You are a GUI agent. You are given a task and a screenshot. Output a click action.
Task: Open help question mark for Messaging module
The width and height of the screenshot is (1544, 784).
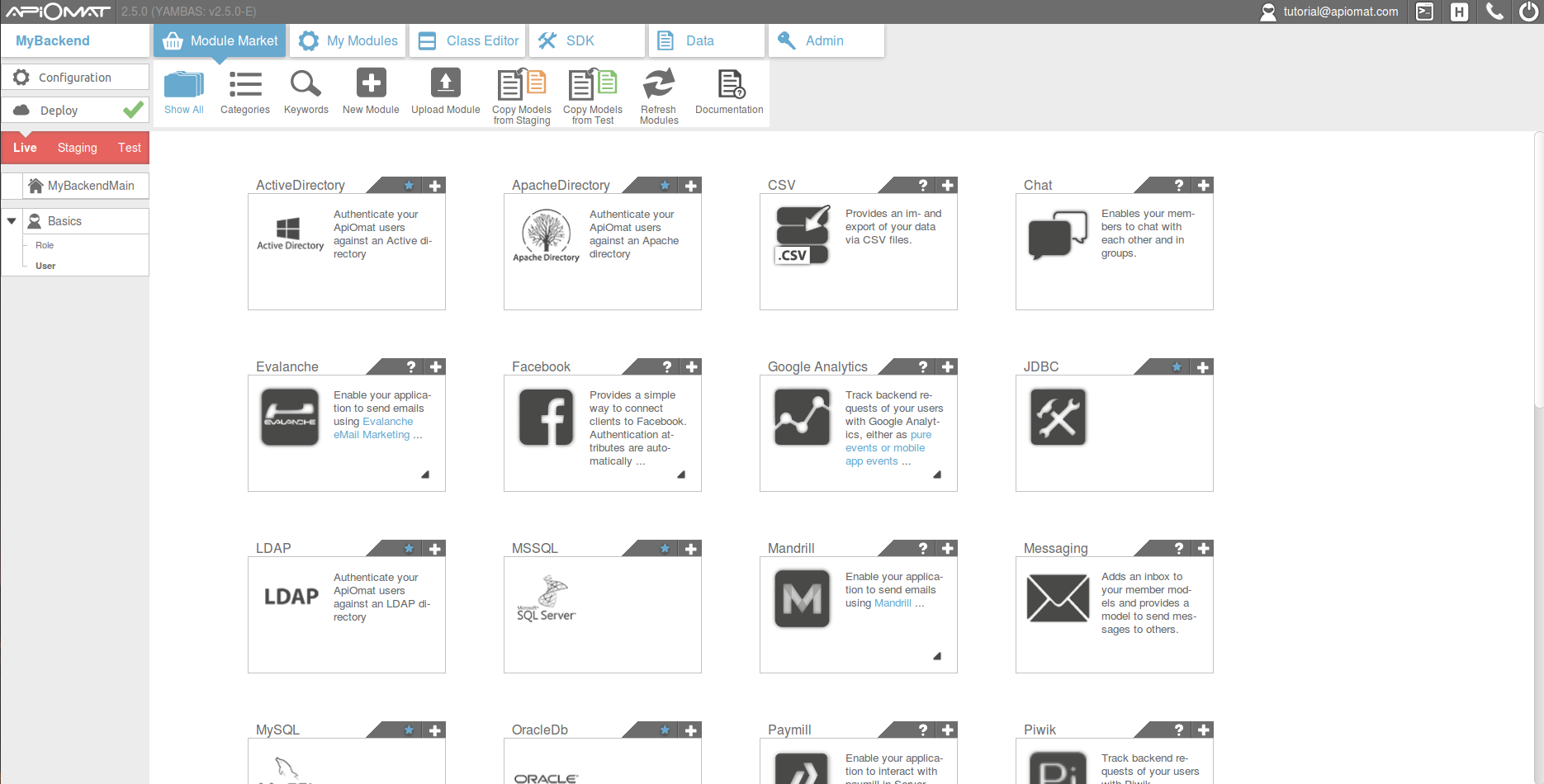click(1179, 549)
